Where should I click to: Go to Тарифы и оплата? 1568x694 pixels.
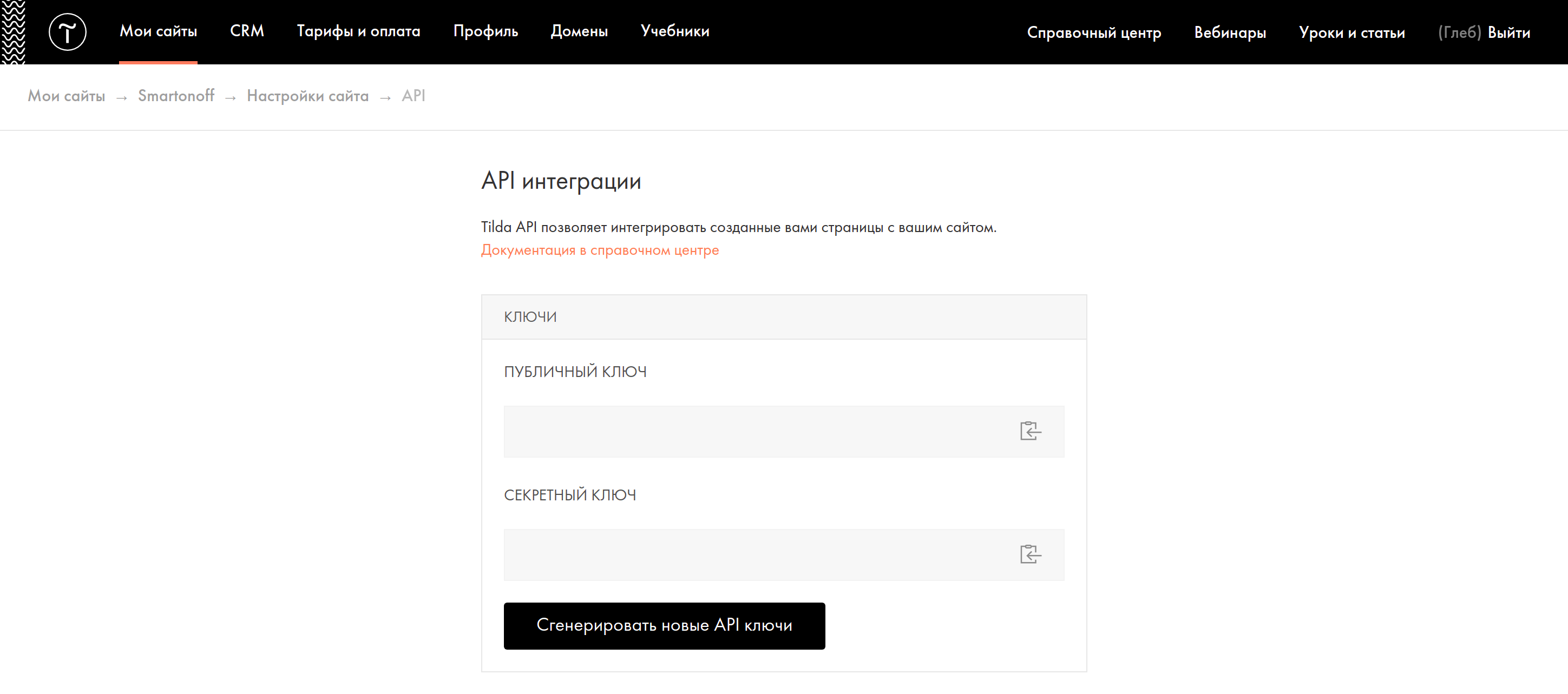(x=358, y=31)
